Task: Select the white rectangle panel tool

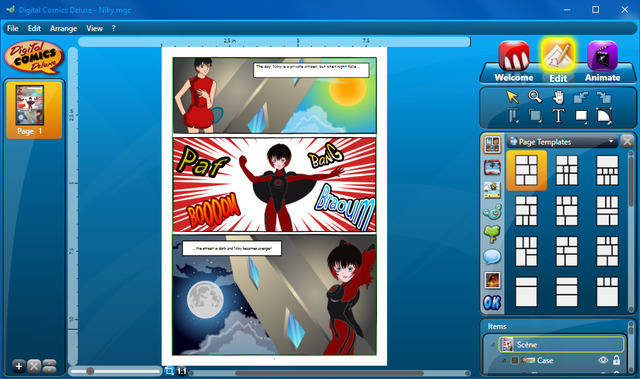Action: 581,116
